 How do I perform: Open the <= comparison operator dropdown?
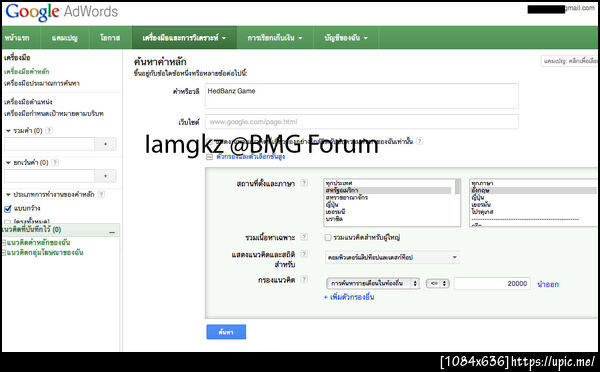[x=437, y=284]
